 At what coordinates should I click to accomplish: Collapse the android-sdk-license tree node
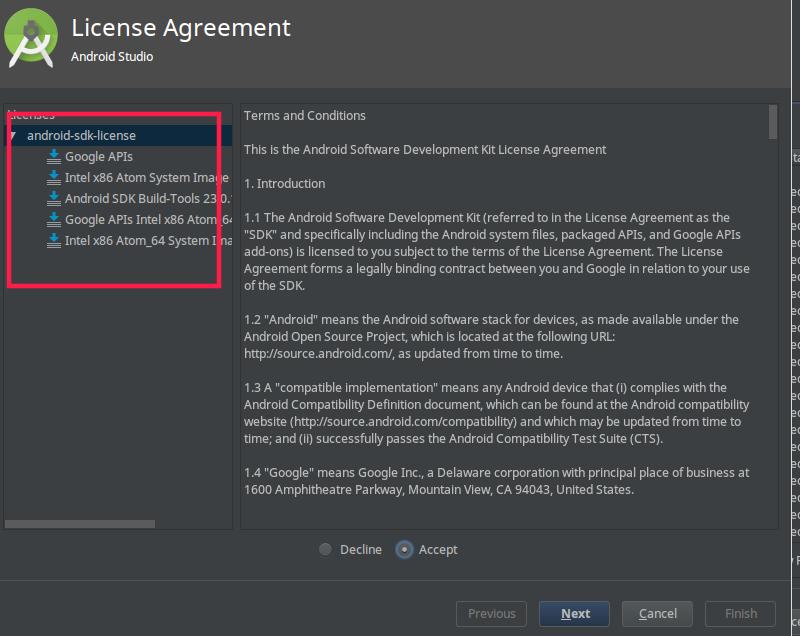(13, 136)
